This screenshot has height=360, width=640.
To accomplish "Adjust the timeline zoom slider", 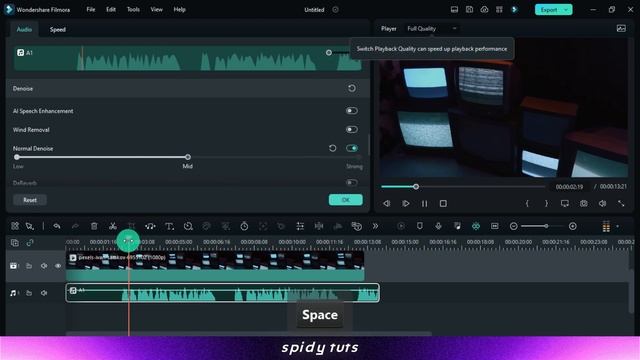I will tap(546, 226).
